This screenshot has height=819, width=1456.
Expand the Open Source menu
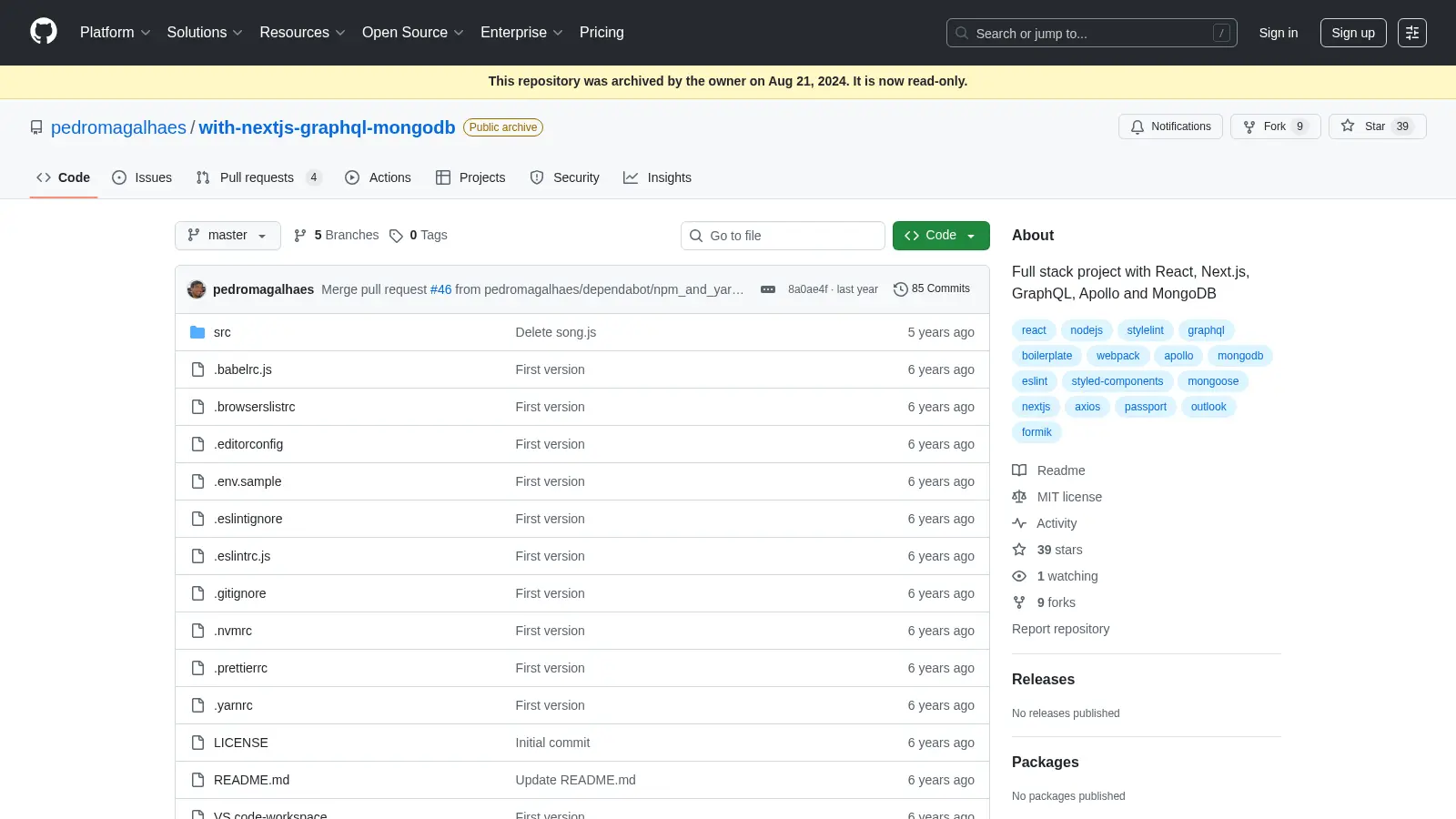coord(413,33)
